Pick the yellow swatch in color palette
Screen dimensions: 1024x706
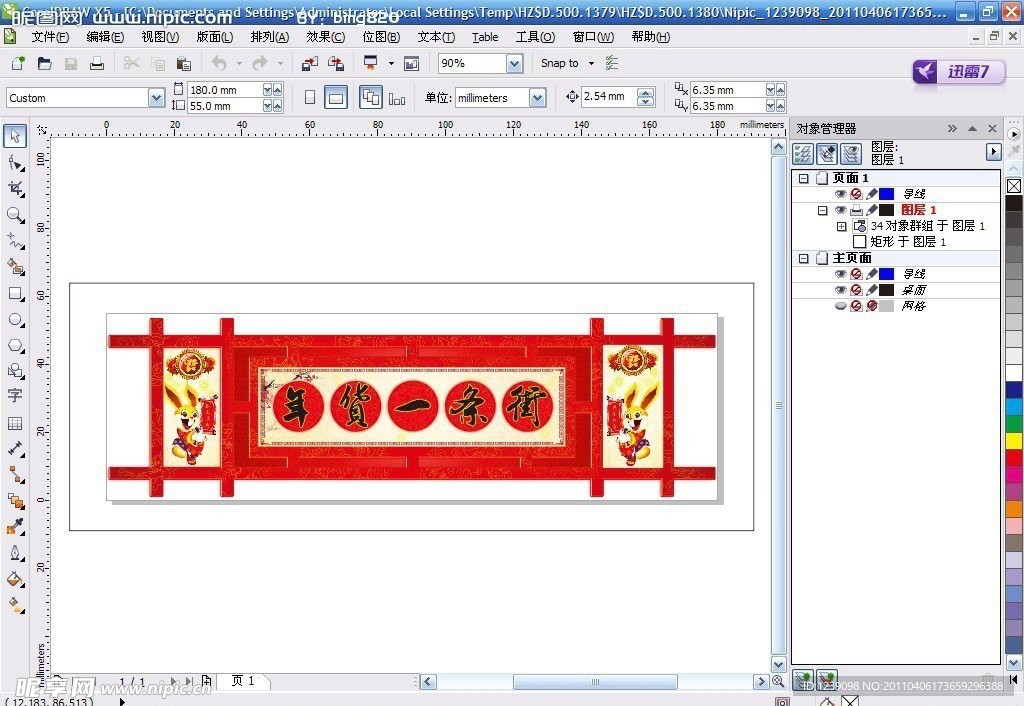coord(1014,440)
